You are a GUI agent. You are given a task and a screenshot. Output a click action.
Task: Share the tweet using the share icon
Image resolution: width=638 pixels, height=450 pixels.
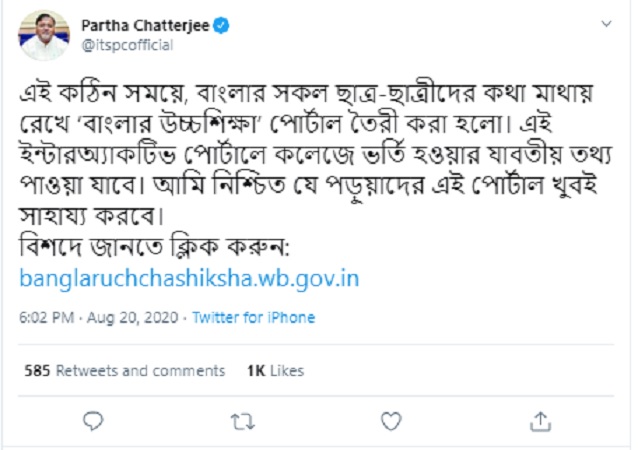[540, 420]
